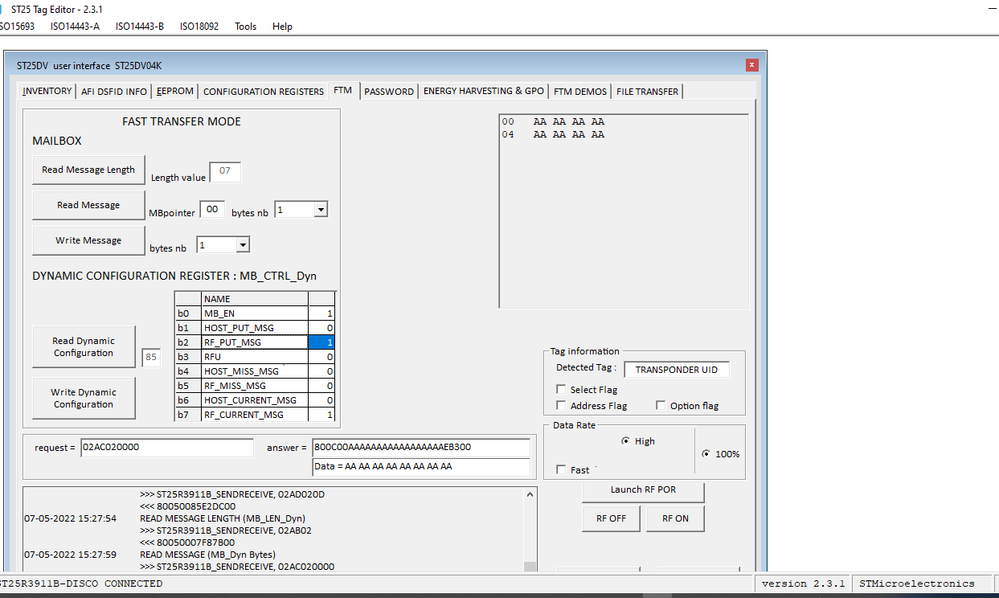Image resolution: width=999 pixels, height=598 pixels.
Task: Enable the Address Flag checkbox
Action: [561, 405]
